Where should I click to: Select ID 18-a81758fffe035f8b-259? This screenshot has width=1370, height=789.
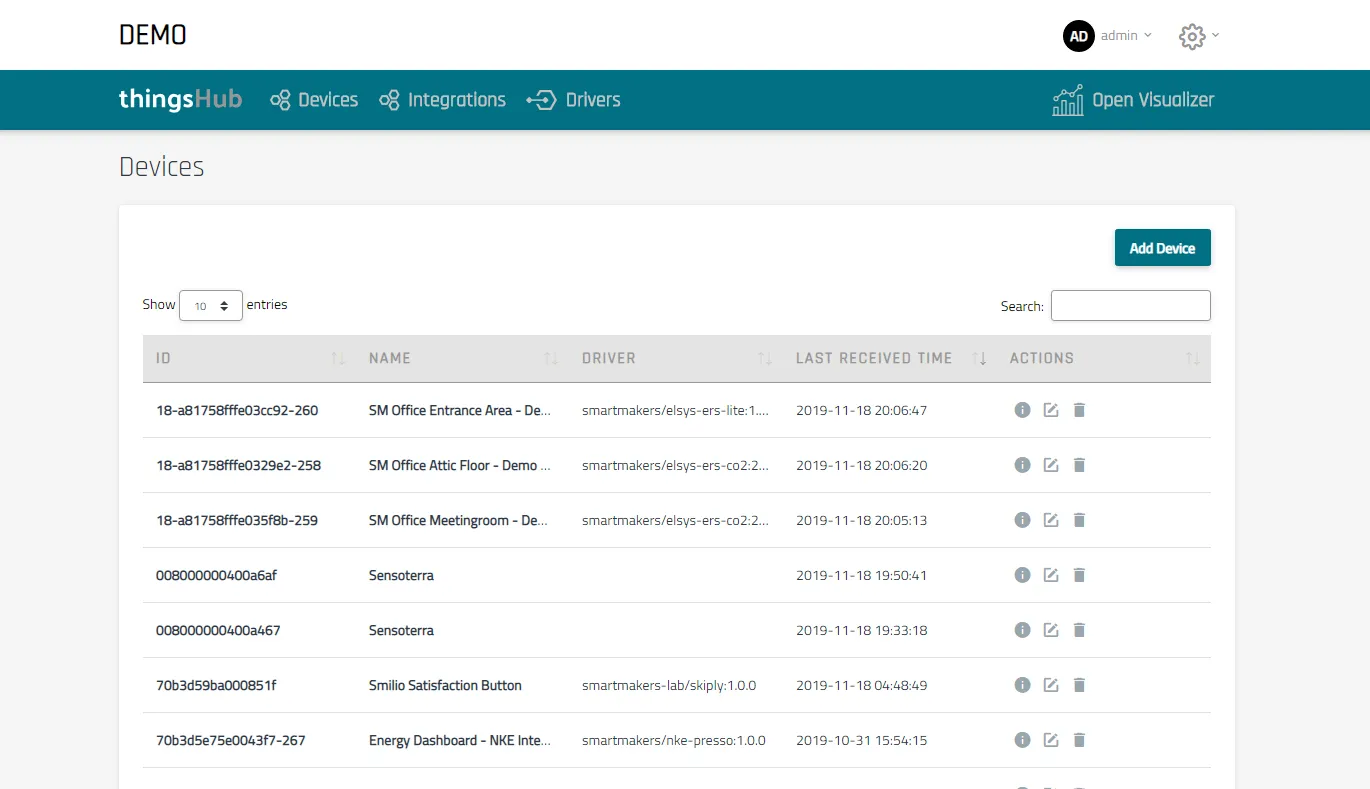[x=237, y=520]
